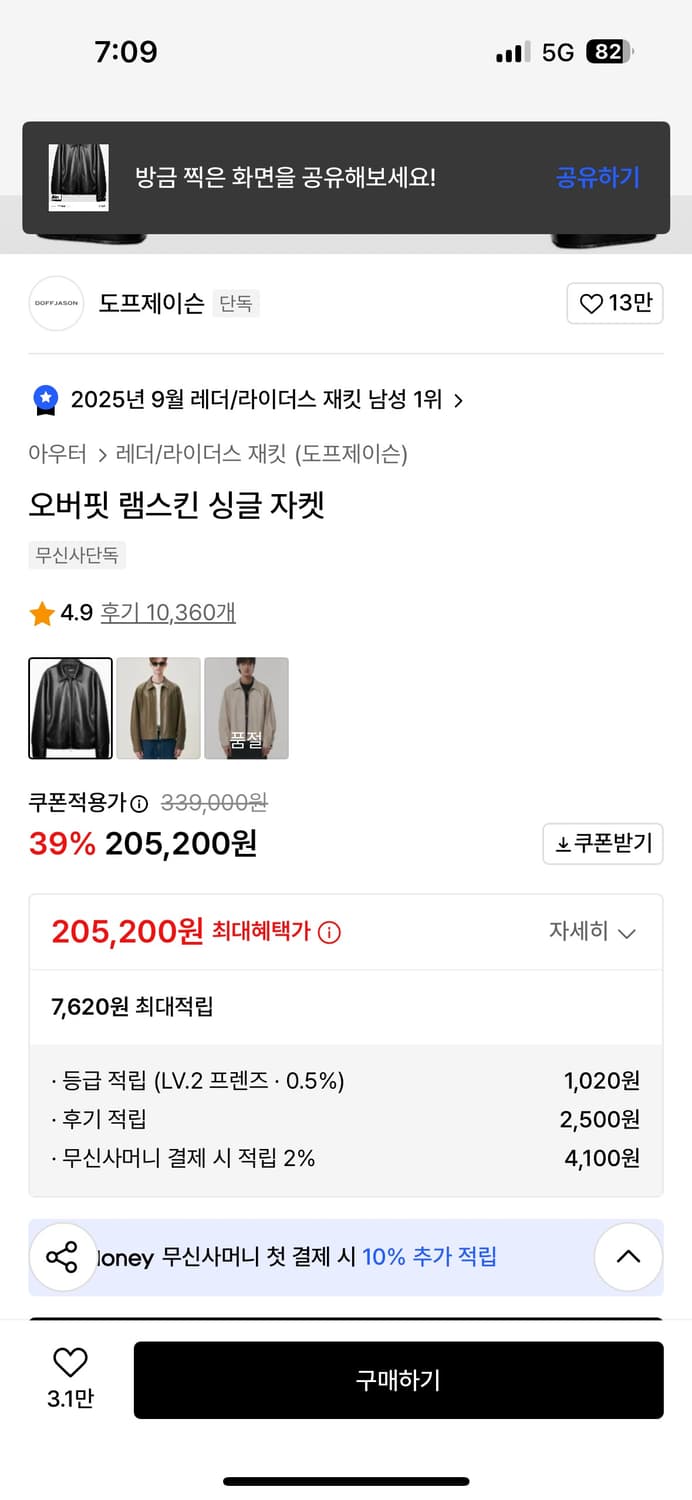Image resolution: width=692 pixels, height=1500 pixels.
Task: Collapse the 무신사머니 banner with the up chevron
Action: tap(628, 1257)
